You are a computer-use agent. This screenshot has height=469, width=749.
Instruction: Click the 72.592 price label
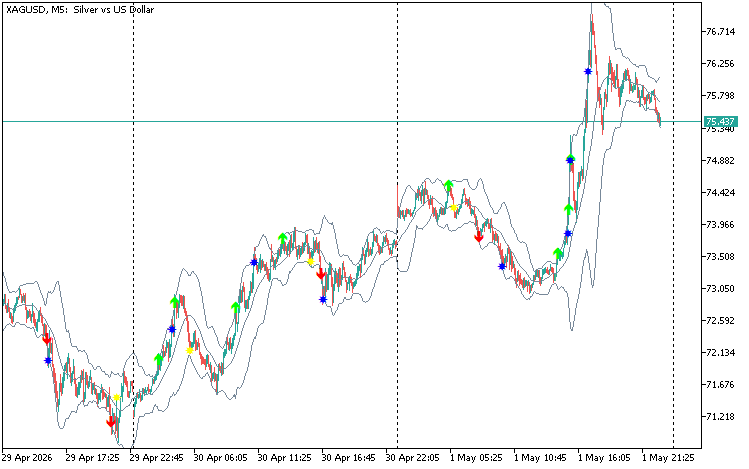tap(721, 320)
